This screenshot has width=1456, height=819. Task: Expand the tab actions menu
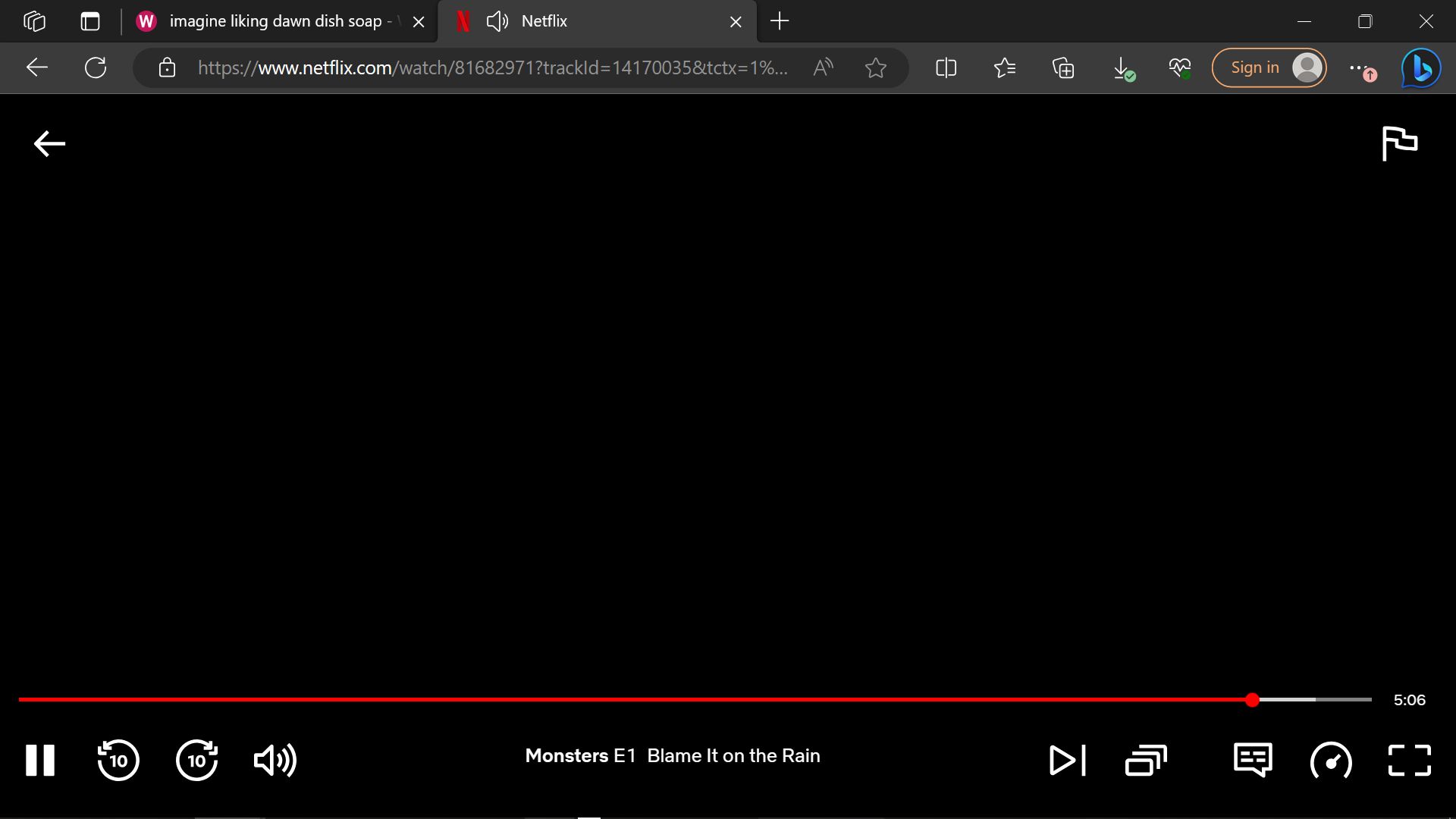(x=90, y=21)
